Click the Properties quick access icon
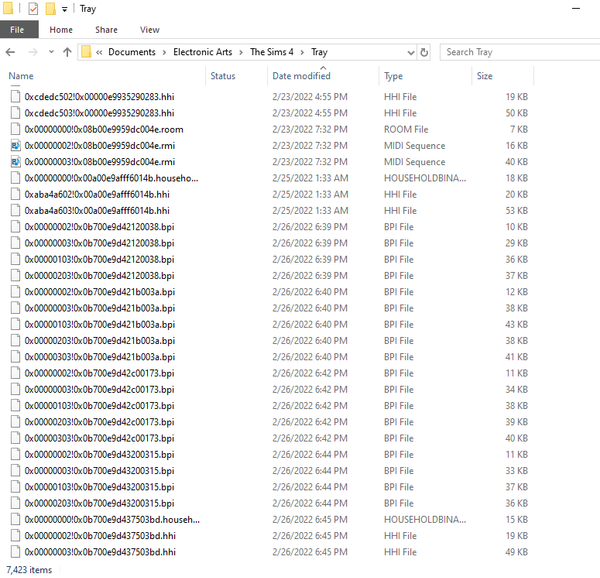This screenshot has height=578, width=600. click(33, 9)
